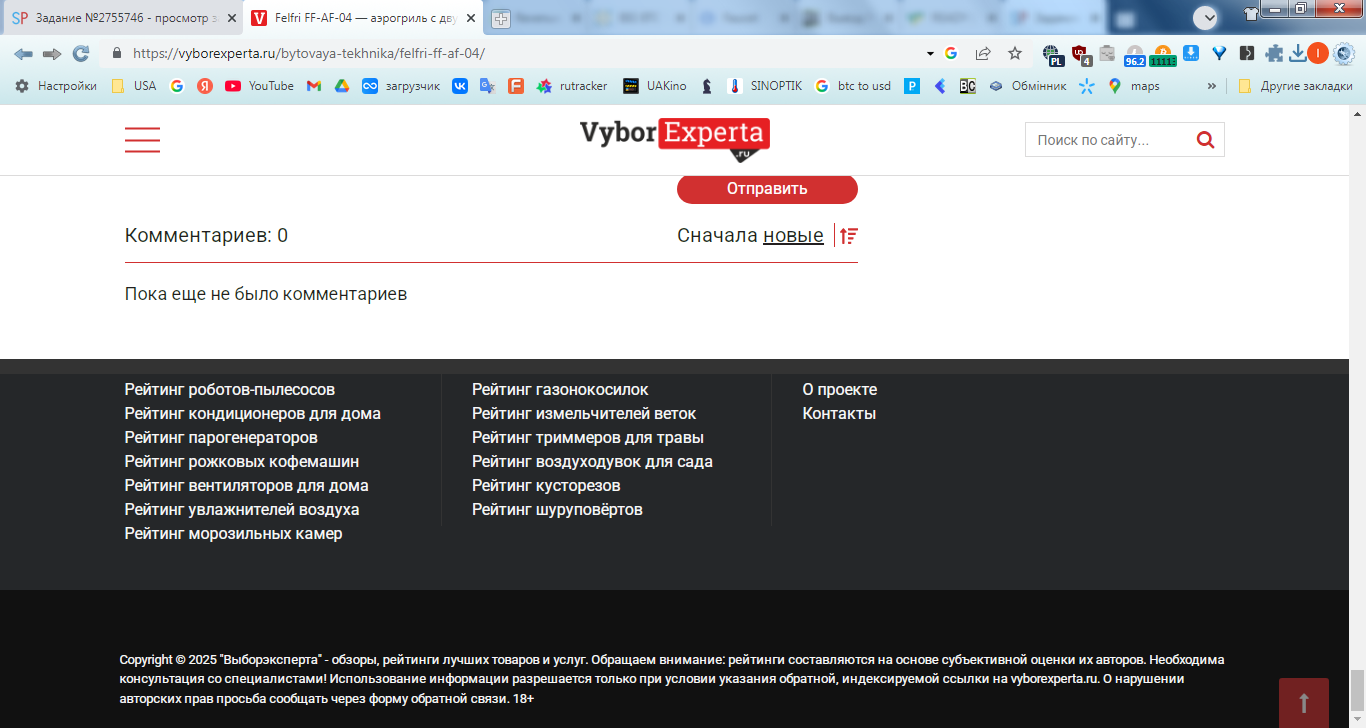Click the VyborExperta logo
The height and width of the screenshot is (728, 1366).
pyautogui.click(x=675, y=139)
